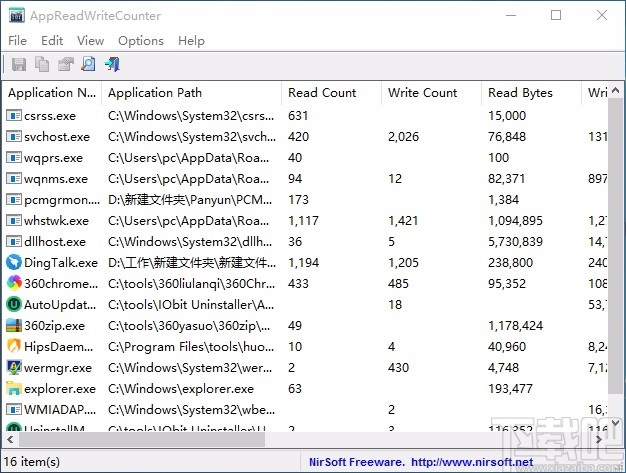Sort by Application Name column header

pos(52,93)
